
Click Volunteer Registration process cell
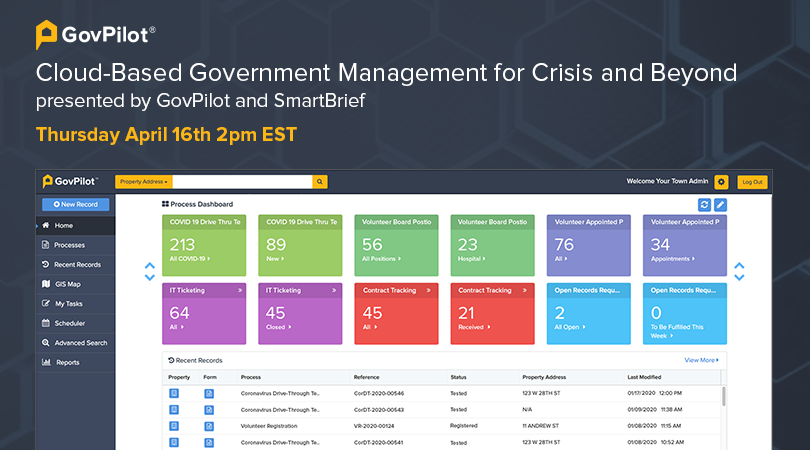click(x=269, y=426)
